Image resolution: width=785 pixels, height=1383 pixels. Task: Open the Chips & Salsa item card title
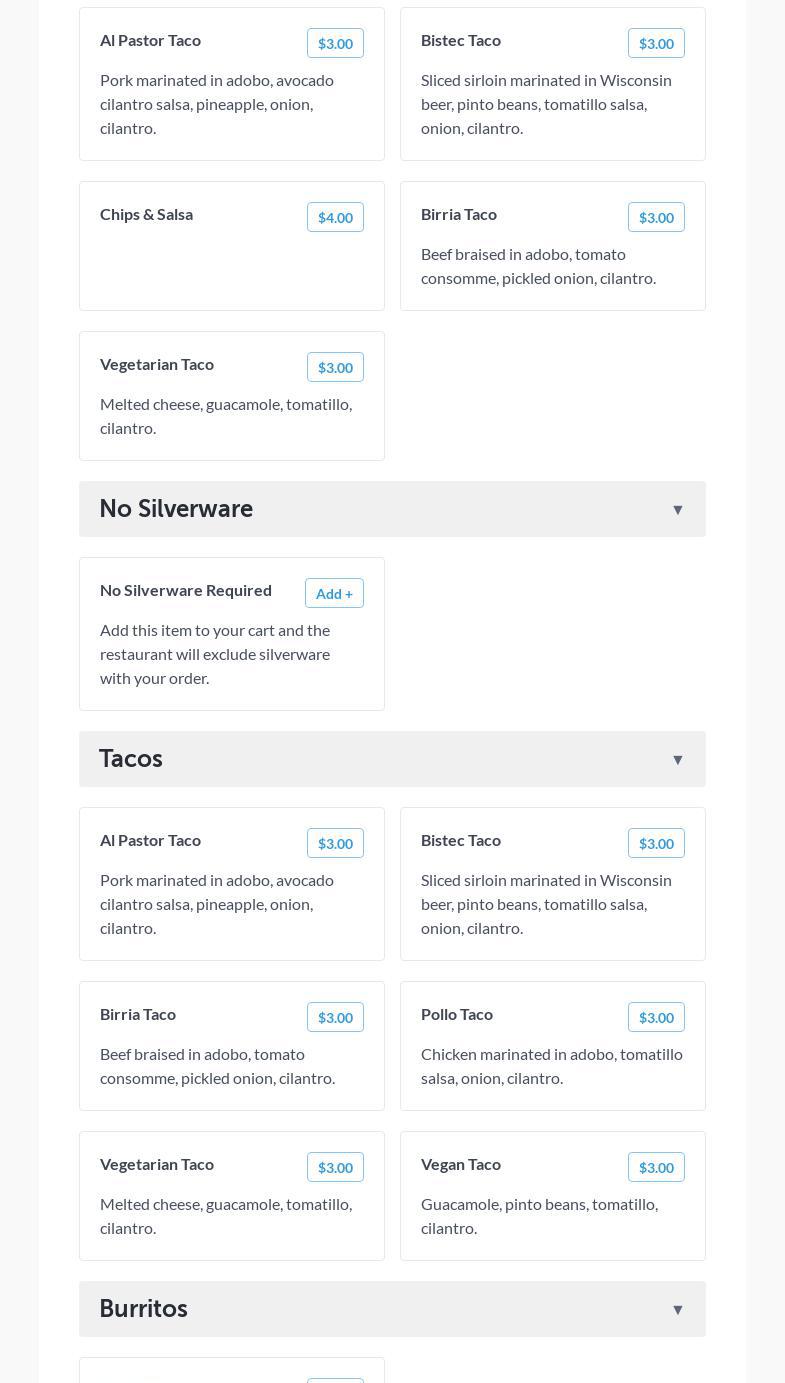click(x=146, y=214)
